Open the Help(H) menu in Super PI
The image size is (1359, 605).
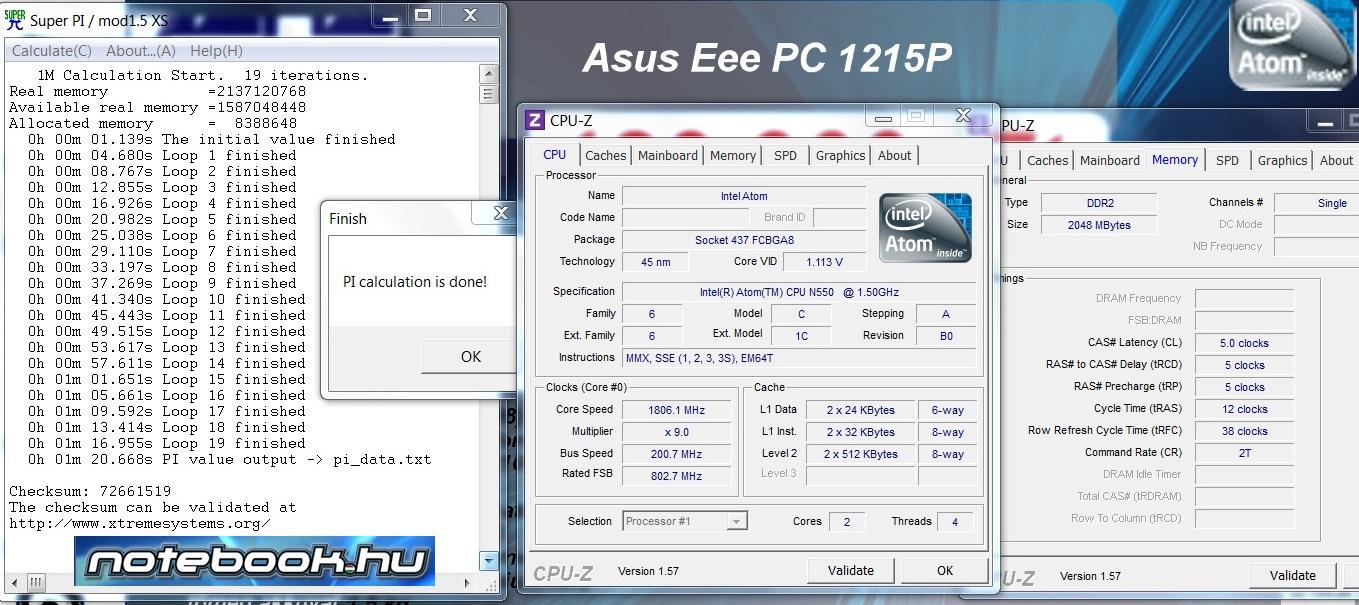[x=216, y=51]
